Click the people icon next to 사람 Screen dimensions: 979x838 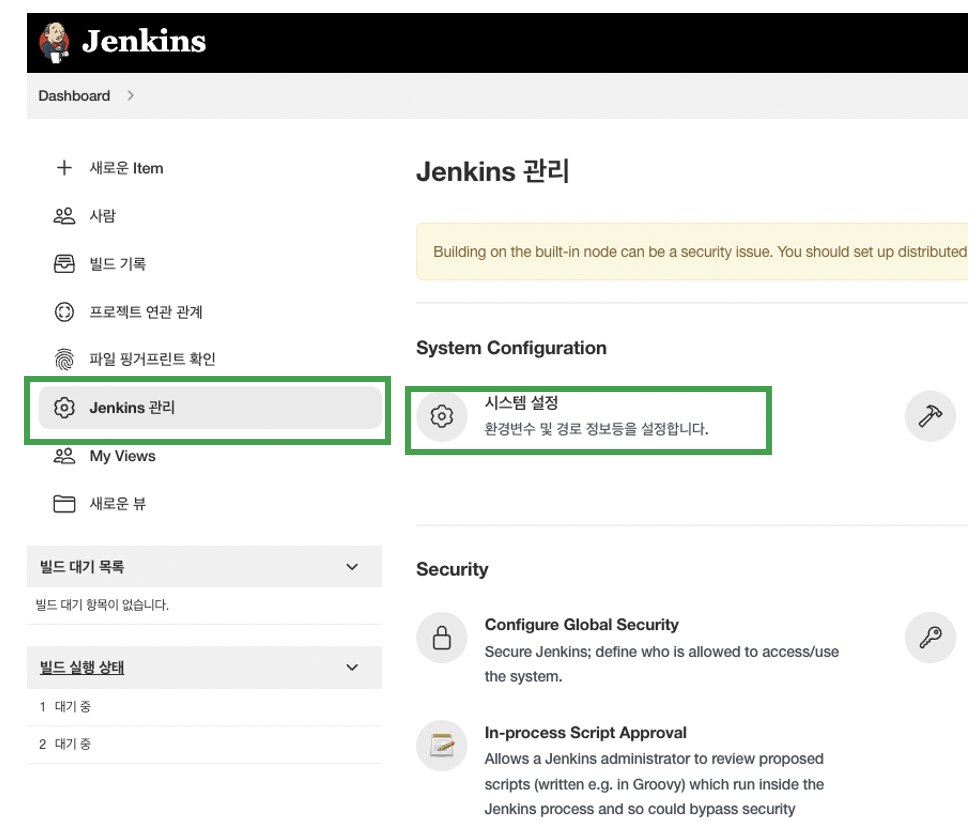(x=64, y=216)
